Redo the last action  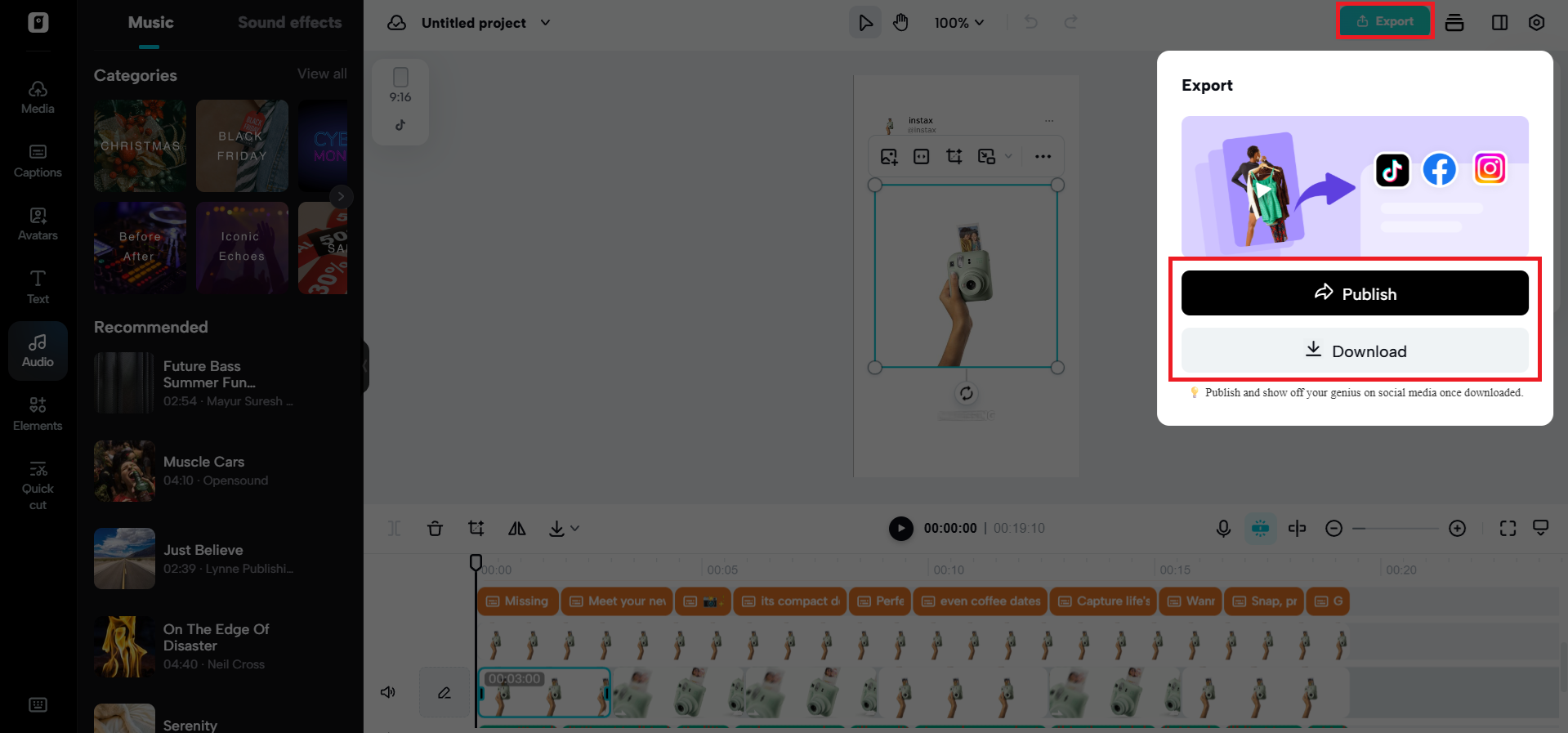(1070, 22)
